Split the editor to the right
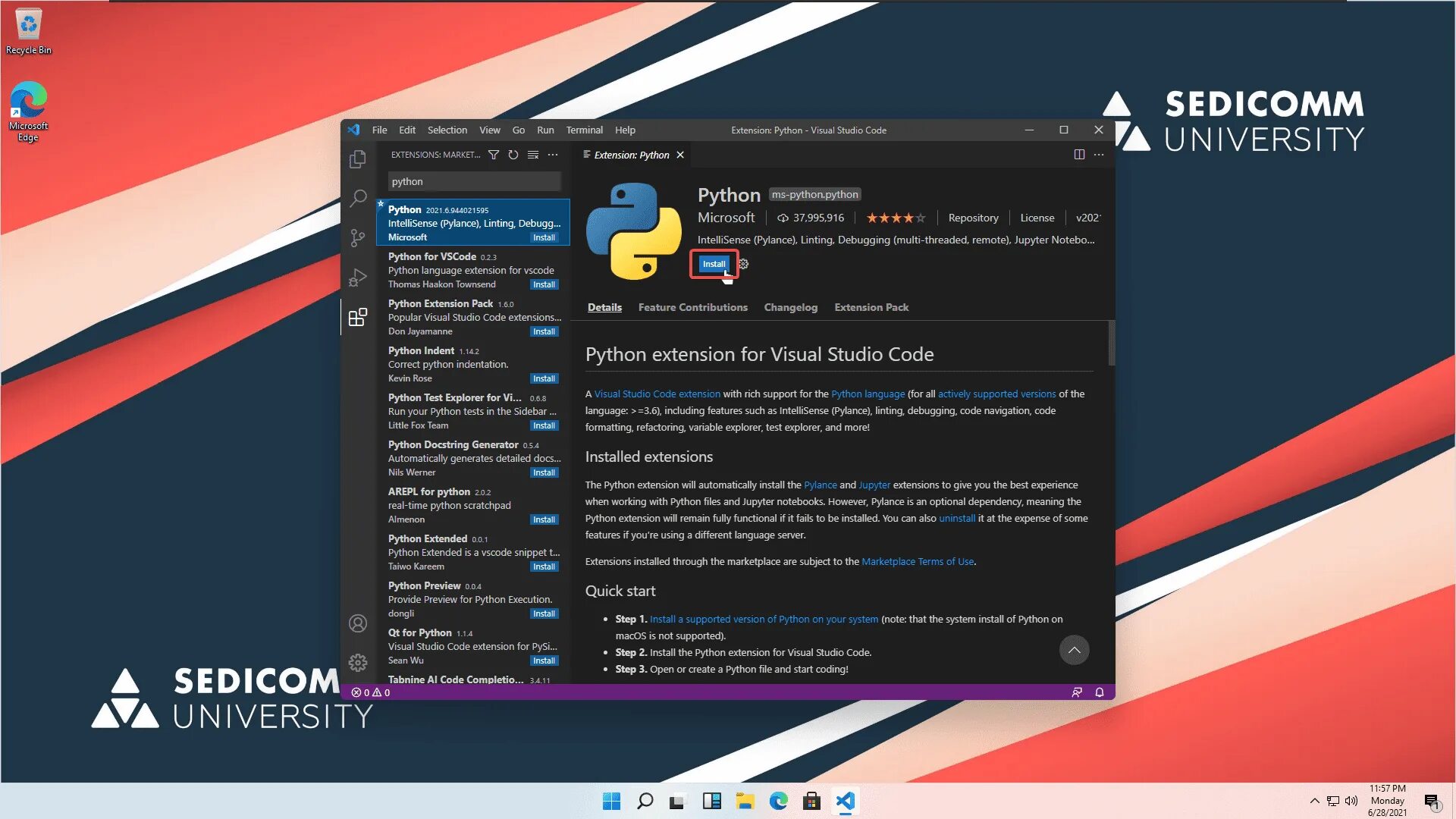The image size is (1456, 819). (1079, 155)
